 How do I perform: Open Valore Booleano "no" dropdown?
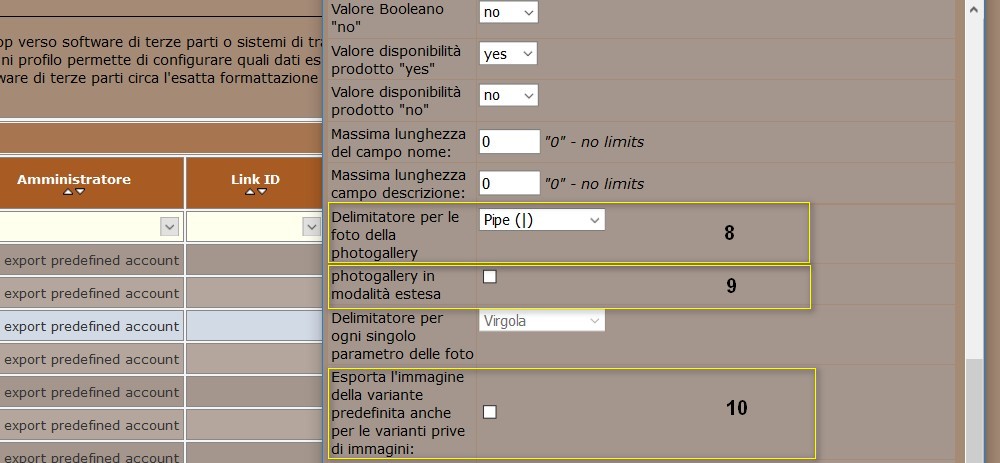click(x=508, y=12)
